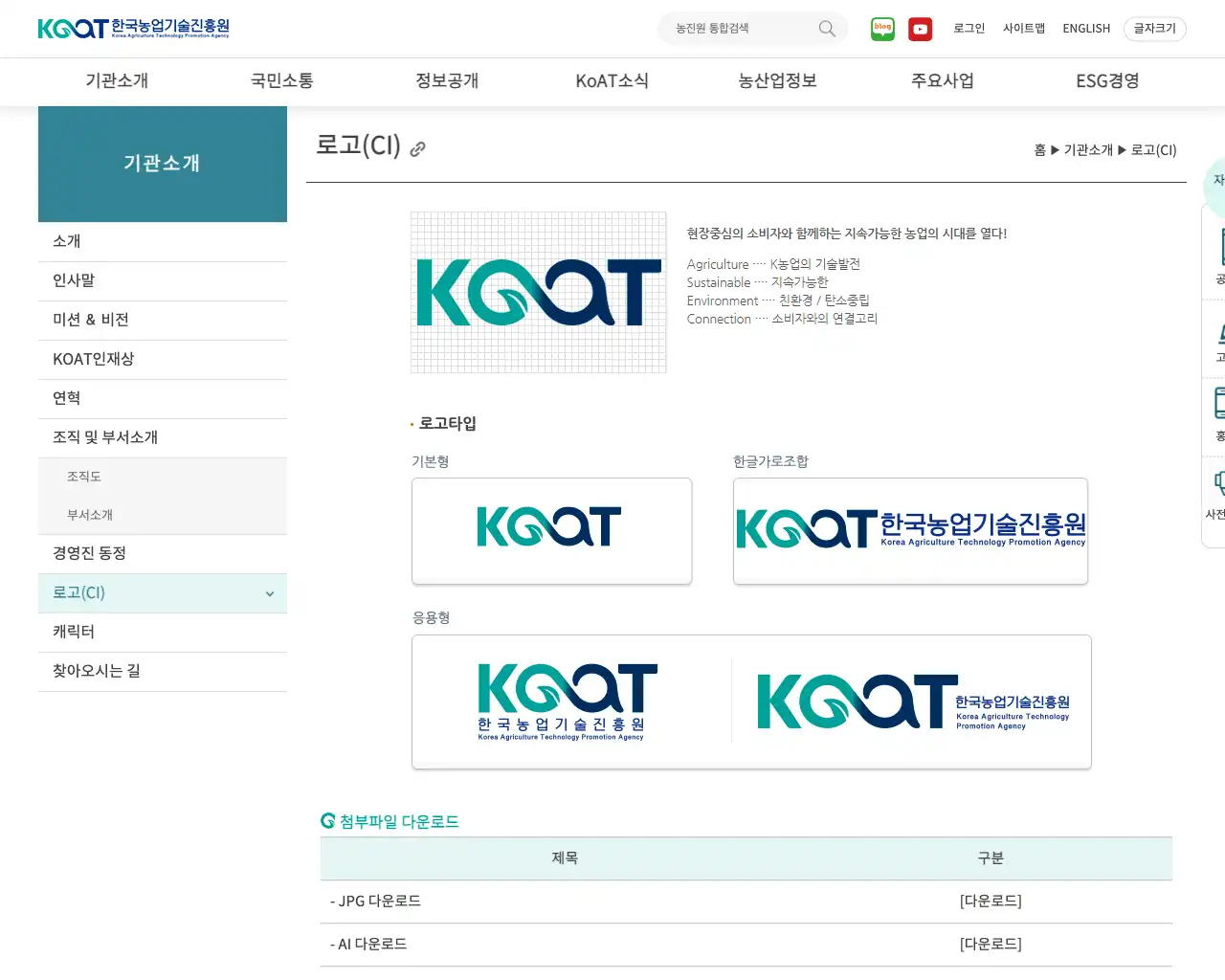Open the 정보공개 main menu

pos(447,81)
